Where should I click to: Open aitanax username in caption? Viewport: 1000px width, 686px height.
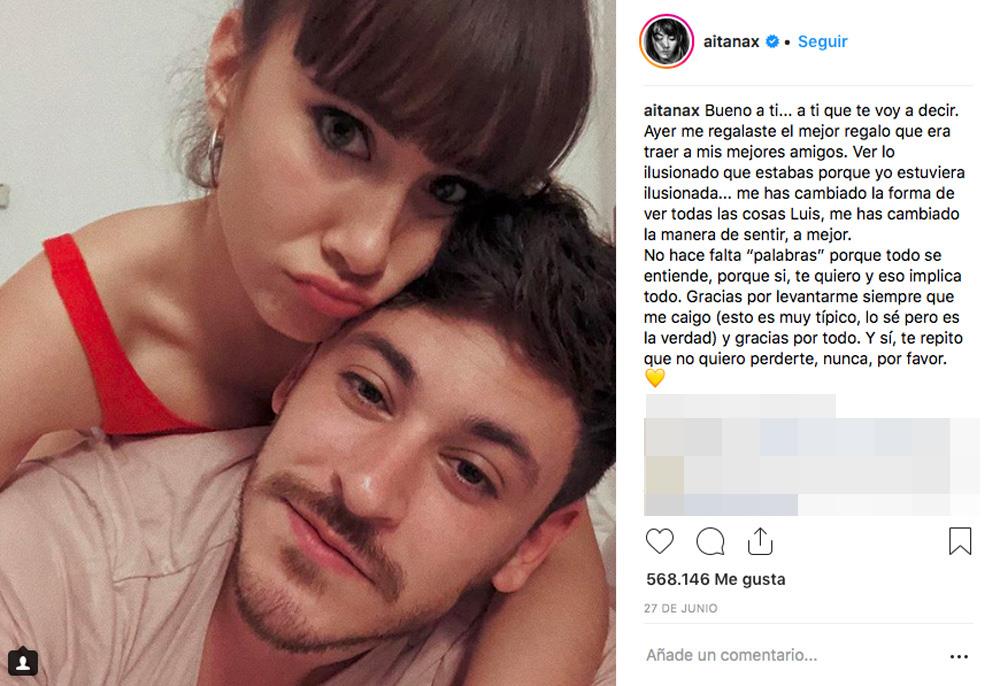point(672,110)
